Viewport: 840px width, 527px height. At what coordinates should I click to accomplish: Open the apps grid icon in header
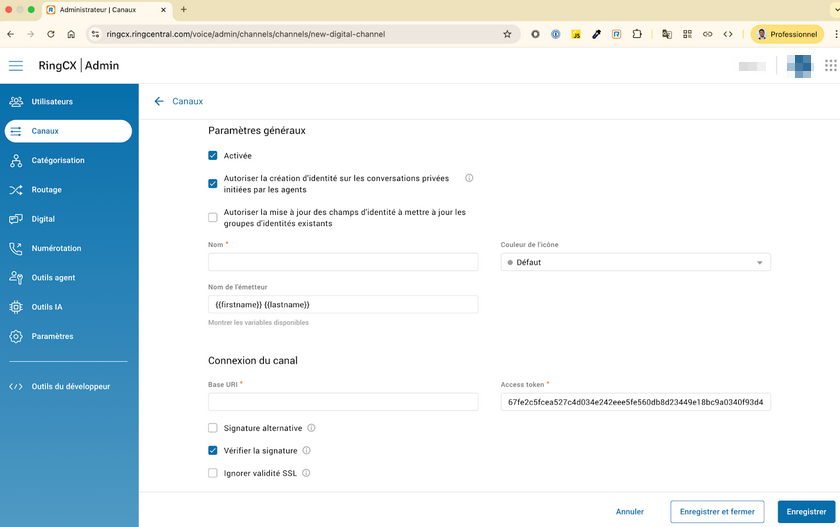tap(831, 66)
